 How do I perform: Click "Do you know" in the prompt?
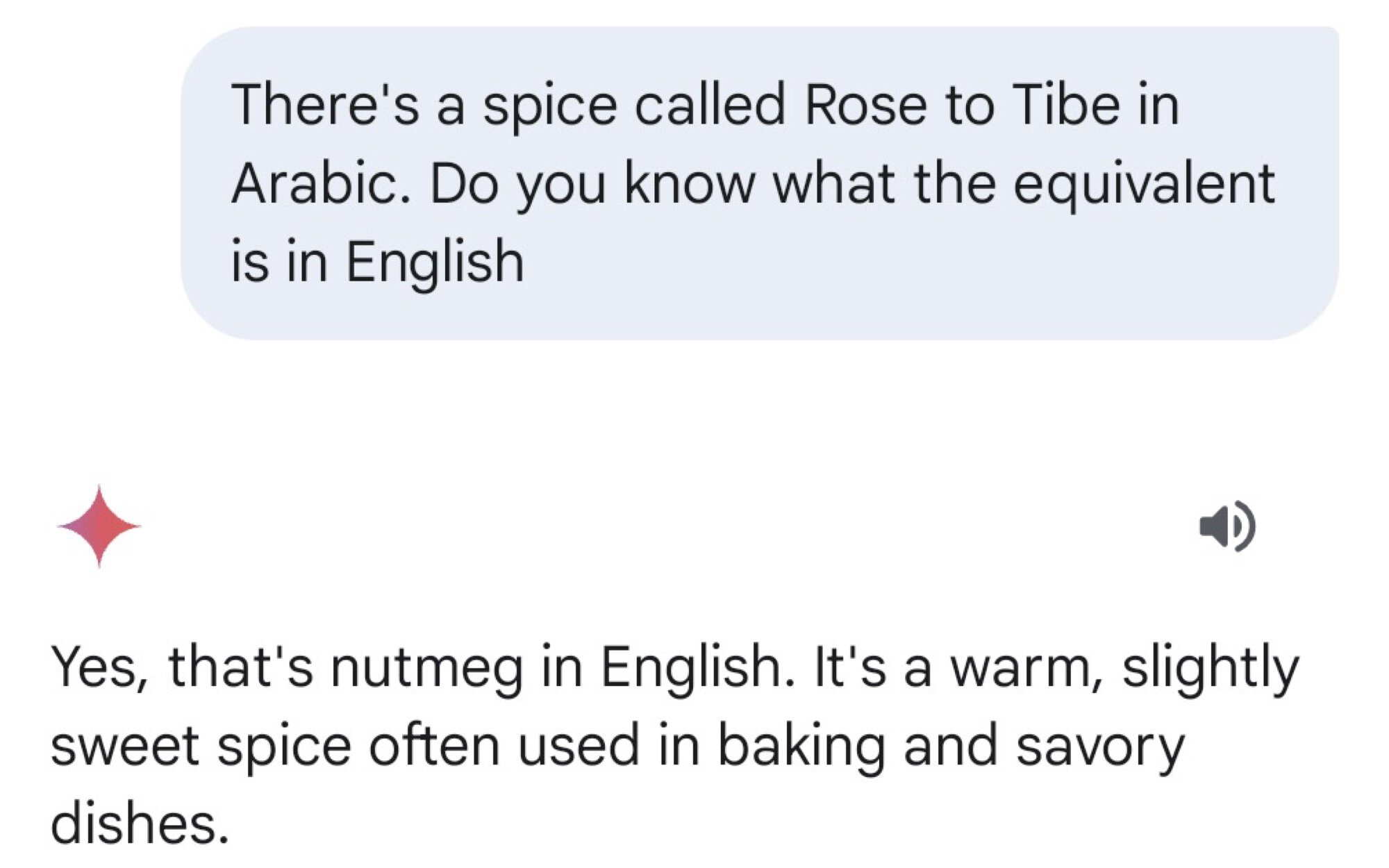coord(592,184)
